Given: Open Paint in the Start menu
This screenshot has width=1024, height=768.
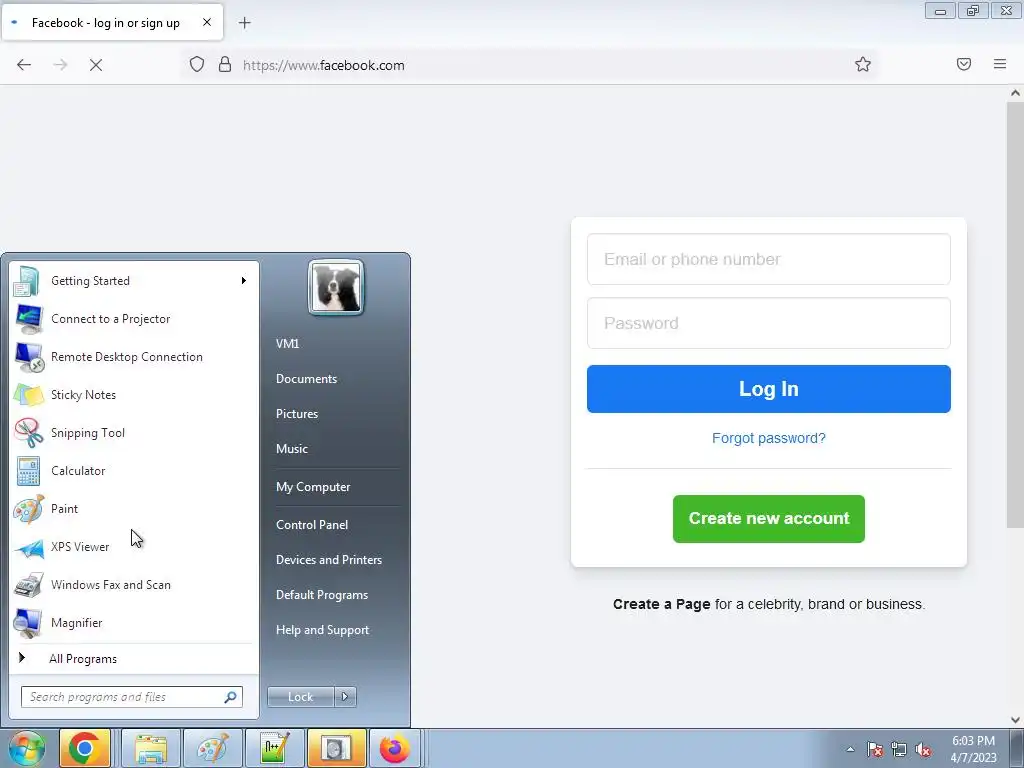Looking at the screenshot, I should click(x=134, y=509).
